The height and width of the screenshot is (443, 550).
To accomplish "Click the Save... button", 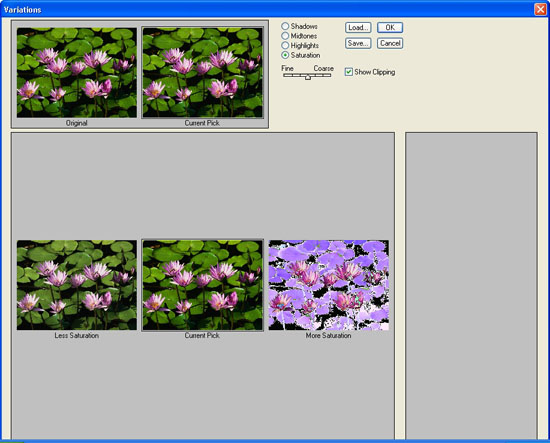I will (x=358, y=43).
